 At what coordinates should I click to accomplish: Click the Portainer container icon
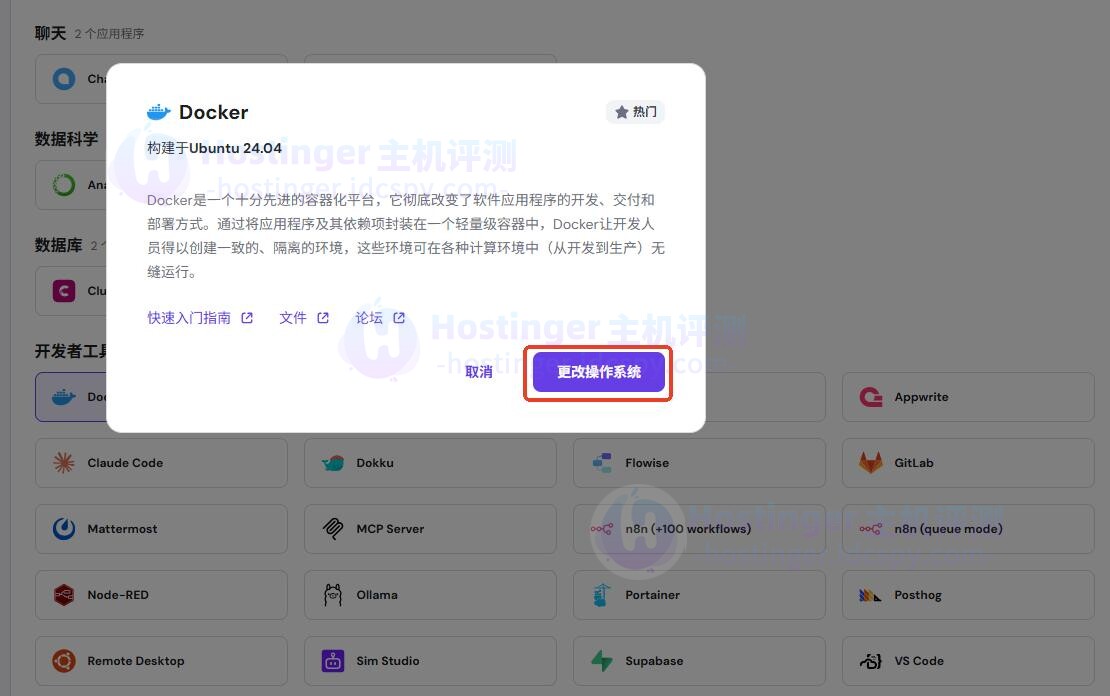(x=602, y=594)
